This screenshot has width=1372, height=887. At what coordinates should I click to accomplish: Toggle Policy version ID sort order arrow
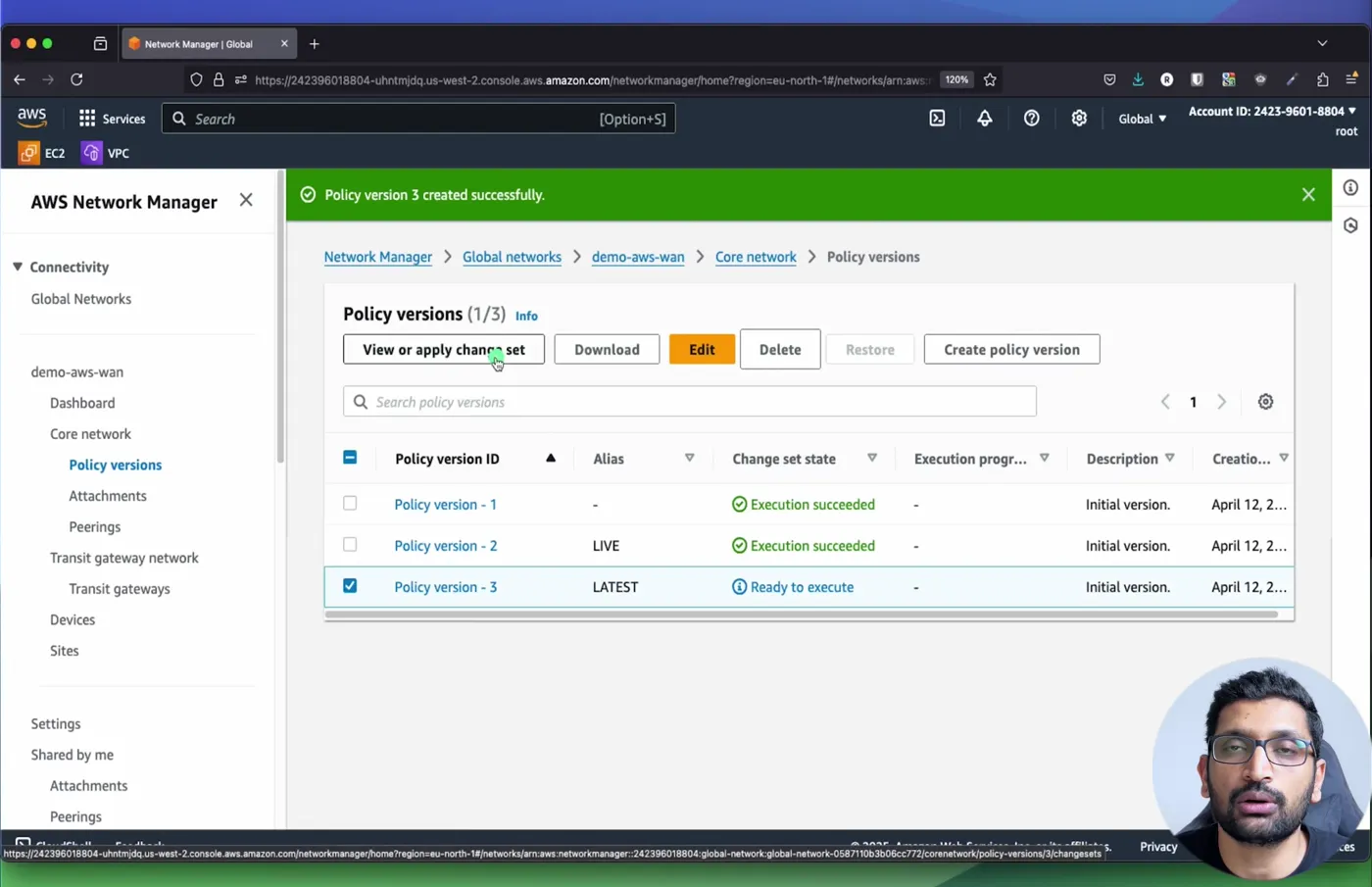coord(551,458)
